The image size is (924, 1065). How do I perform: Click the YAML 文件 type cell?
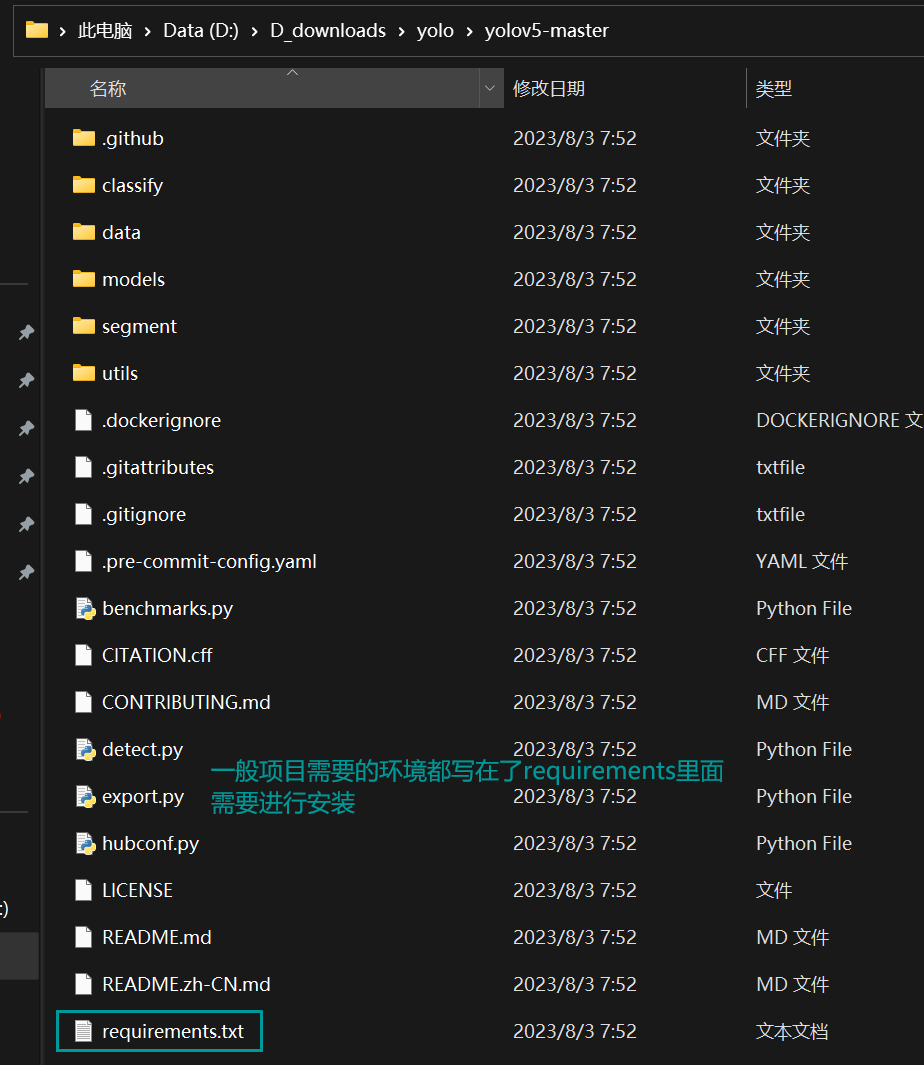point(802,561)
